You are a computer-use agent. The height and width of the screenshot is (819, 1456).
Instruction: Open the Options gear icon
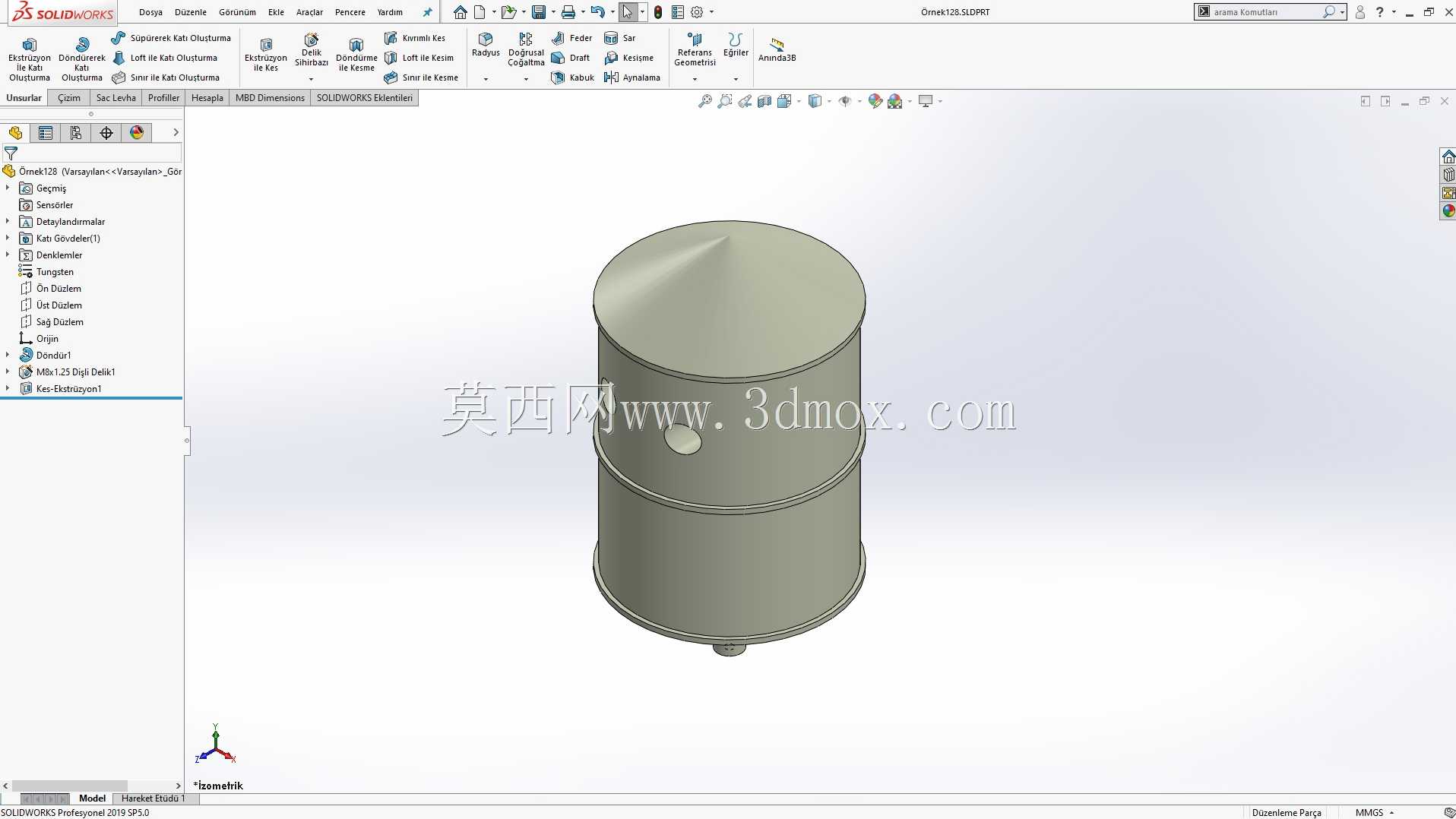click(697, 12)
